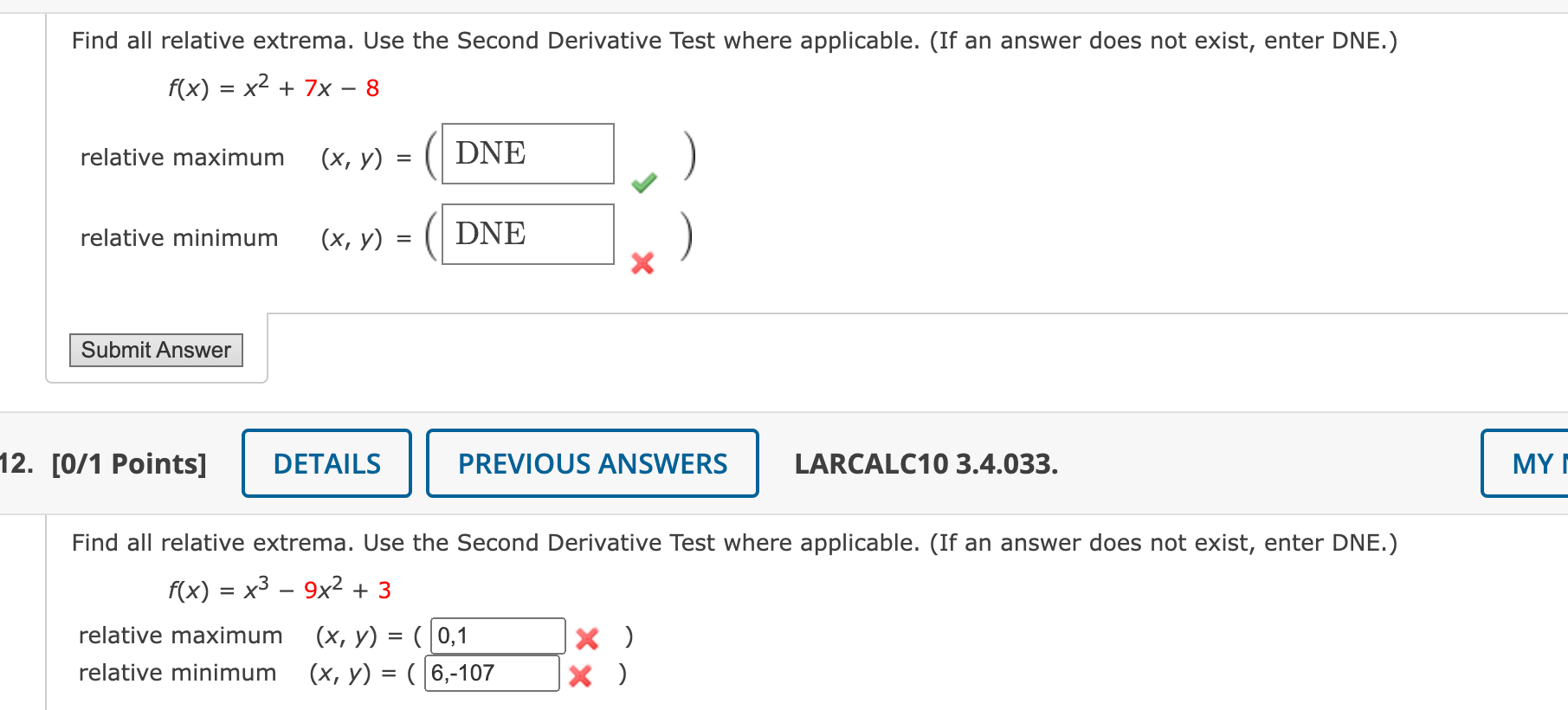
Task: Click the f(x) = x2 + 7x − 8 equation
Action: (271, 87)
